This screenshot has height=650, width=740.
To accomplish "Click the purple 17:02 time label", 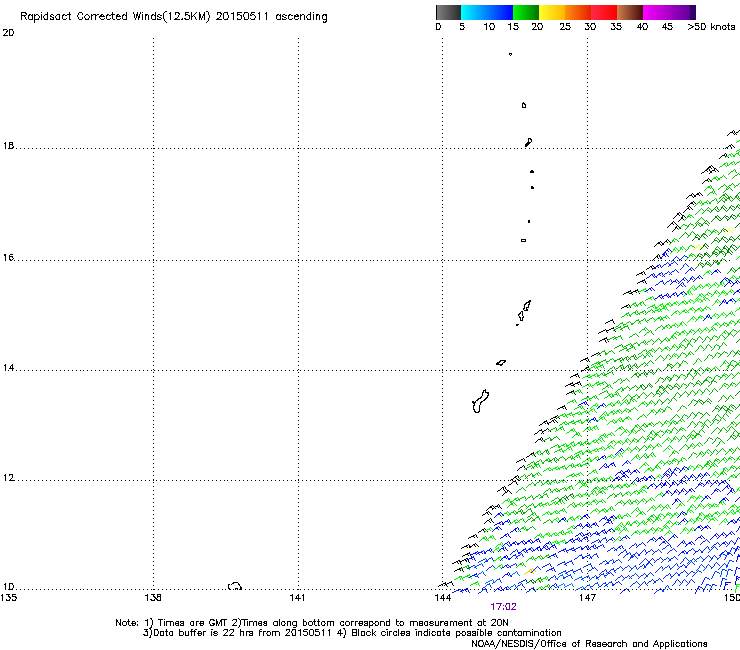I will [x=503, y=607].
